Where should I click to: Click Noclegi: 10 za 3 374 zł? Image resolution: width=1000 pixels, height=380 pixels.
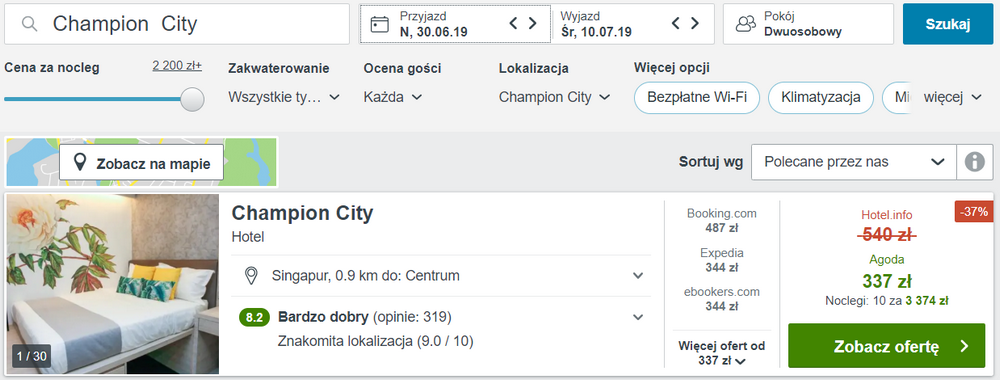pos(886,300)
